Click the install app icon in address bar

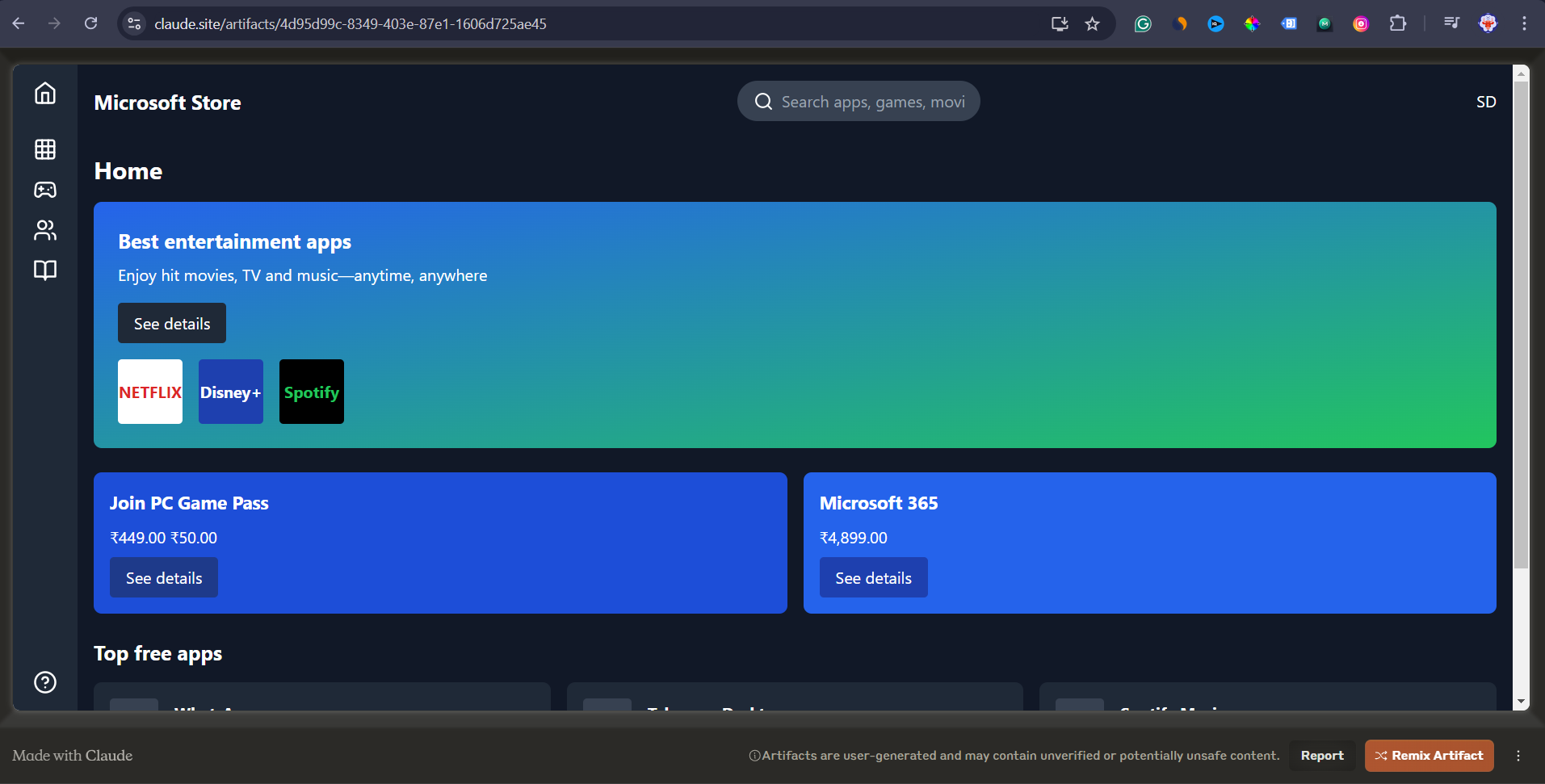pyautogui.click(x=1060, y=24)
